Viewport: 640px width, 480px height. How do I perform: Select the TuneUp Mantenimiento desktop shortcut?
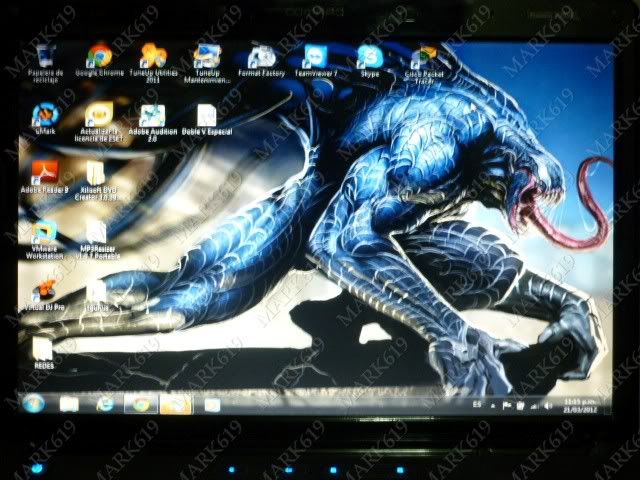click(x=207, y=64)
